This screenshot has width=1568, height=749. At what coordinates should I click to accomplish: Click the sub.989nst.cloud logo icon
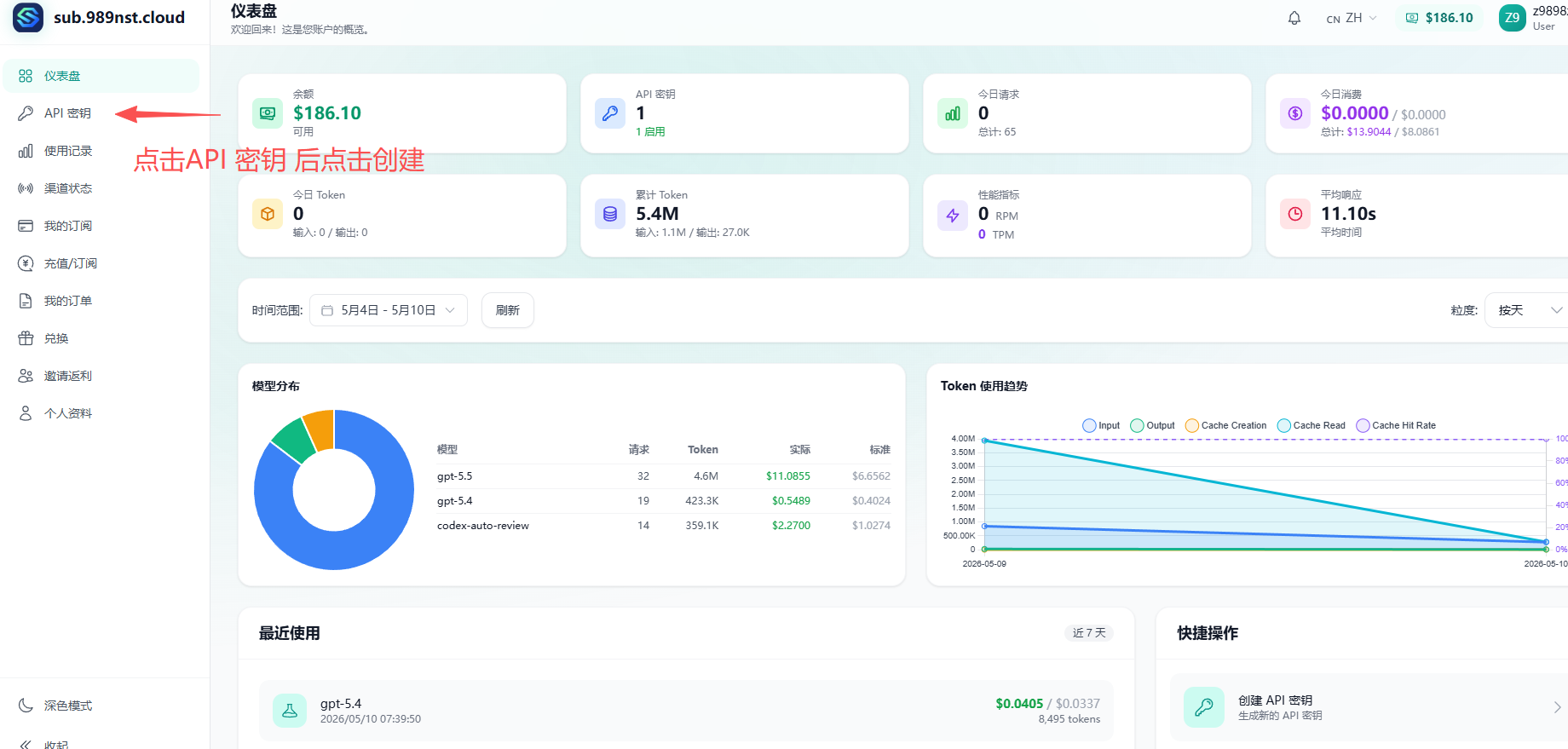coord(28,17)
